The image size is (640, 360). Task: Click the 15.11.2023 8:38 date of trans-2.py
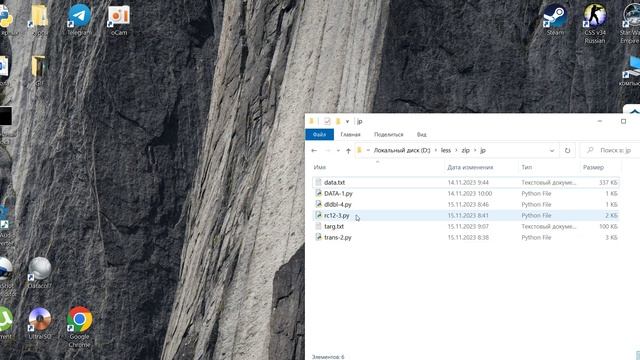pyautogui.click(x=468, y=238)
